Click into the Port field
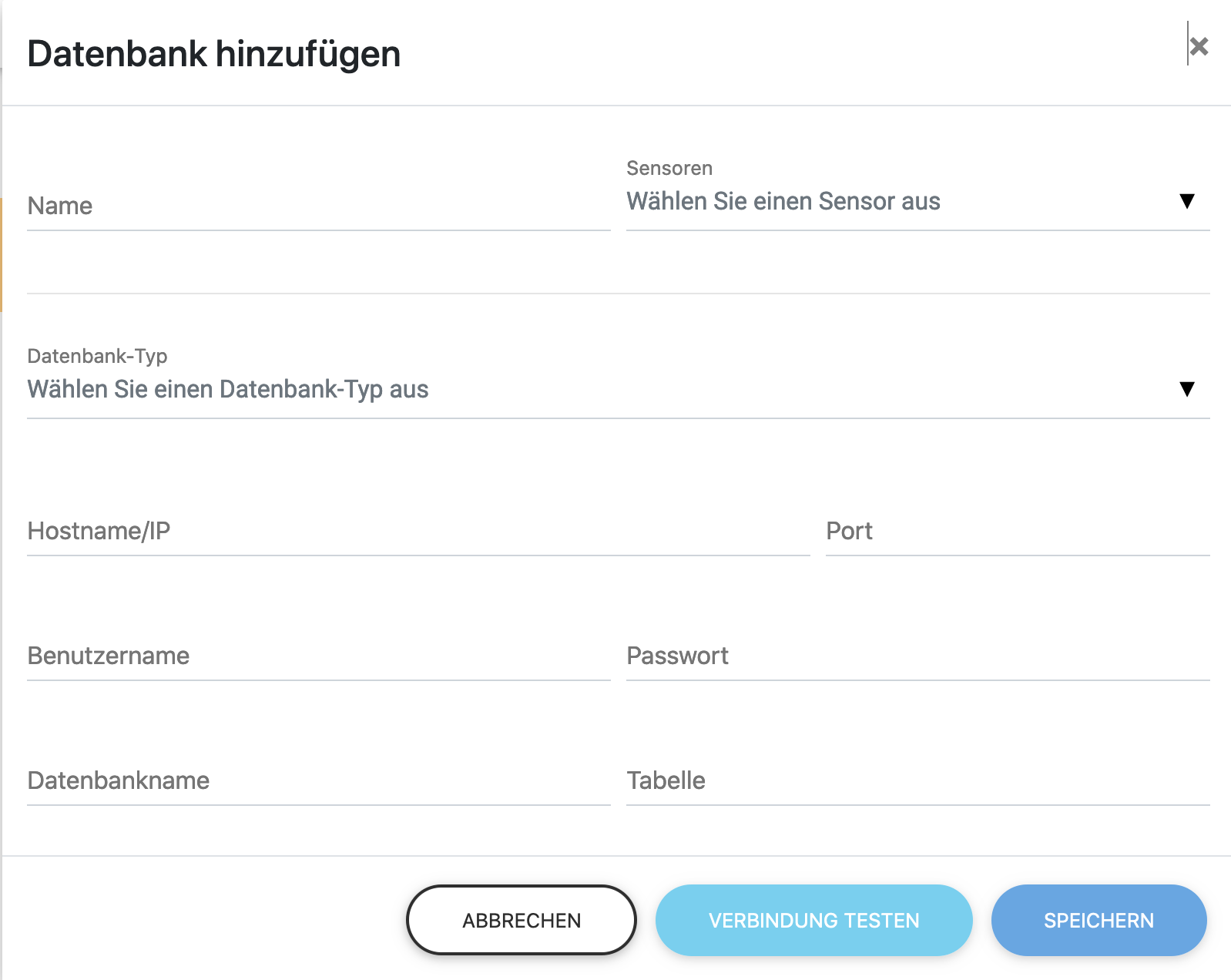The image size is (1231, 980). point(1017,531)
